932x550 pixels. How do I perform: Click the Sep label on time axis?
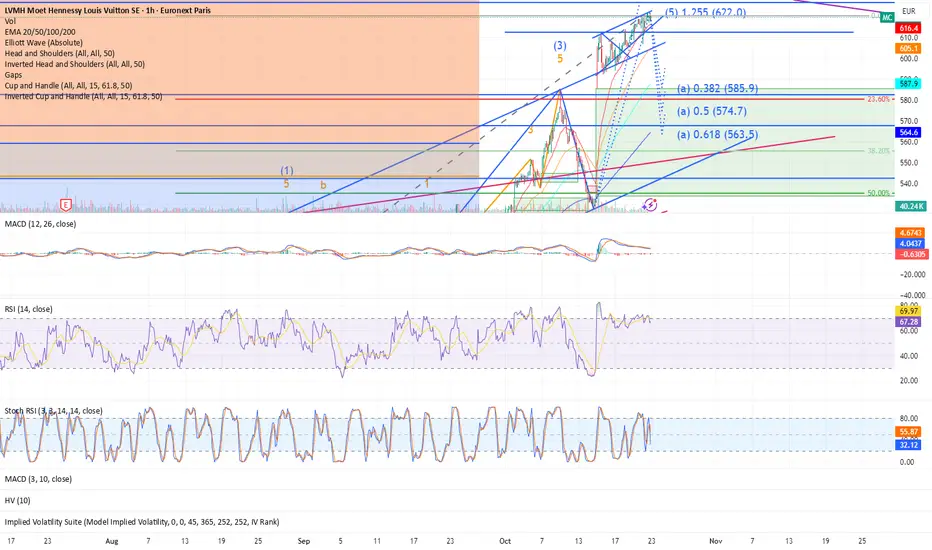click(x=304, y=541)
